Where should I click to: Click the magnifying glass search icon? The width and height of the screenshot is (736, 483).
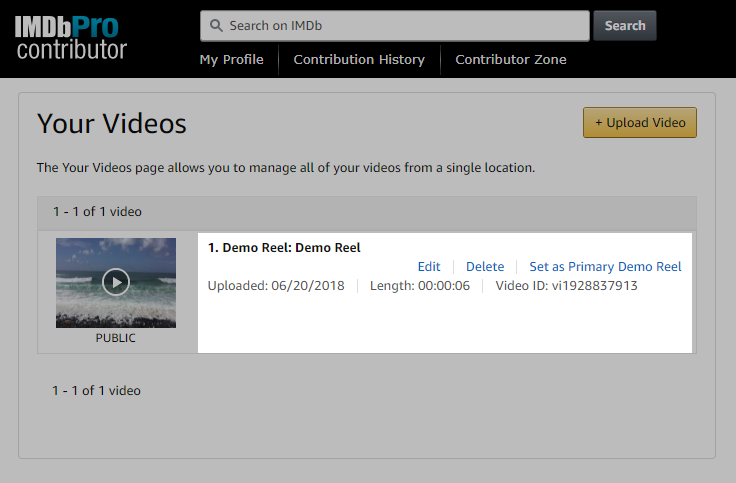215,26
